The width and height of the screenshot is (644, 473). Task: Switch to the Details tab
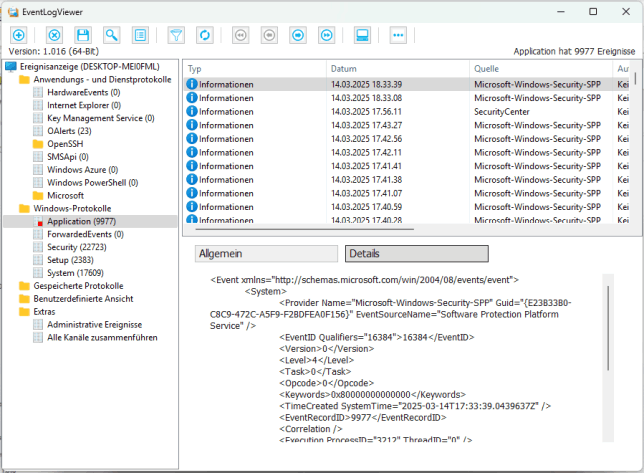tap(416, 254)
